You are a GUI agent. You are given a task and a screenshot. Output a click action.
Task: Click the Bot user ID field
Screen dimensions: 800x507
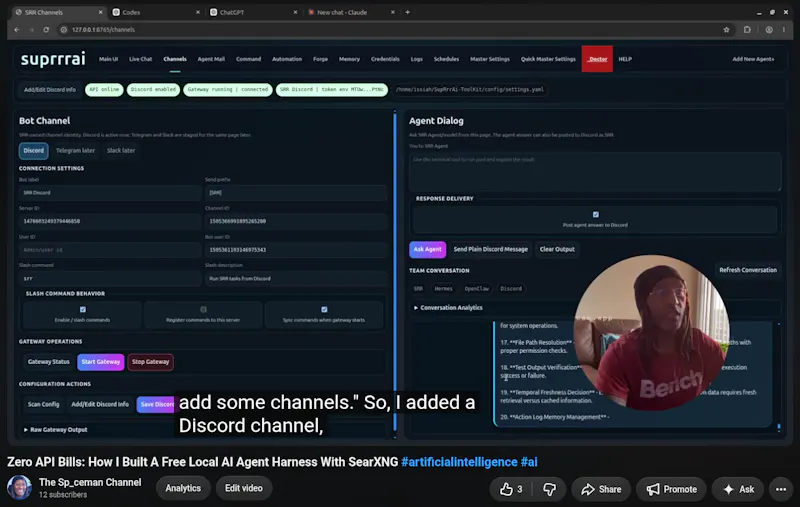295,250
